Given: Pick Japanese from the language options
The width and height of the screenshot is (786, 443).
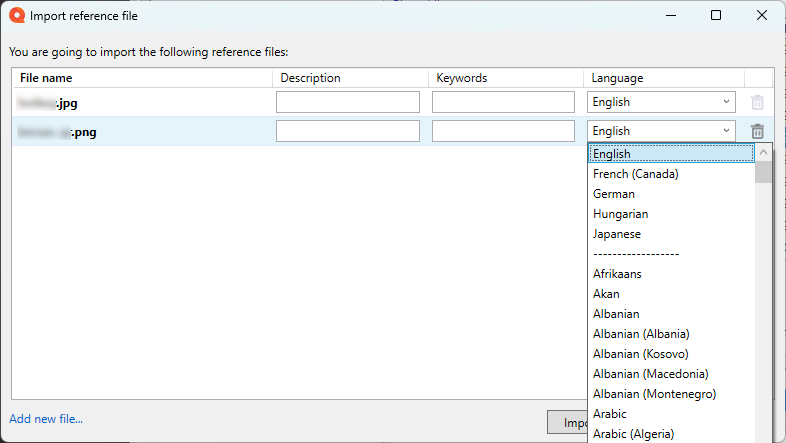Looking at the screenshot, I should point(617,234).
